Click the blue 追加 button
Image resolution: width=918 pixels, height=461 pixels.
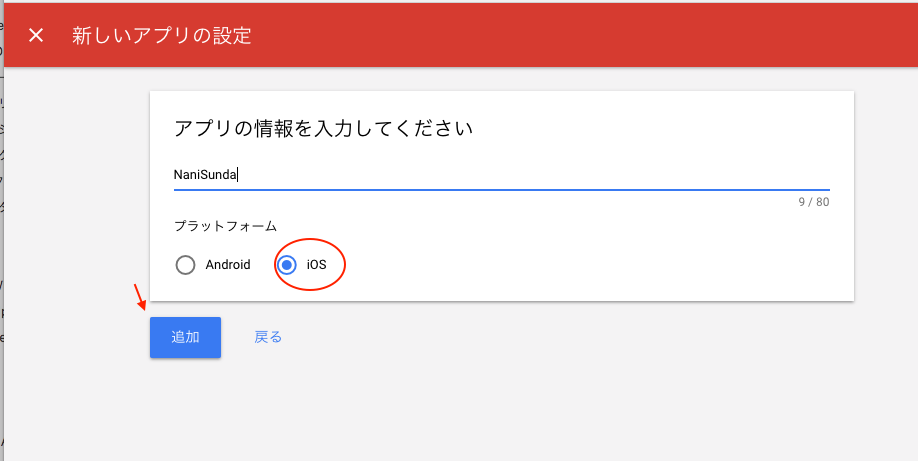click(x=185, y=337)
